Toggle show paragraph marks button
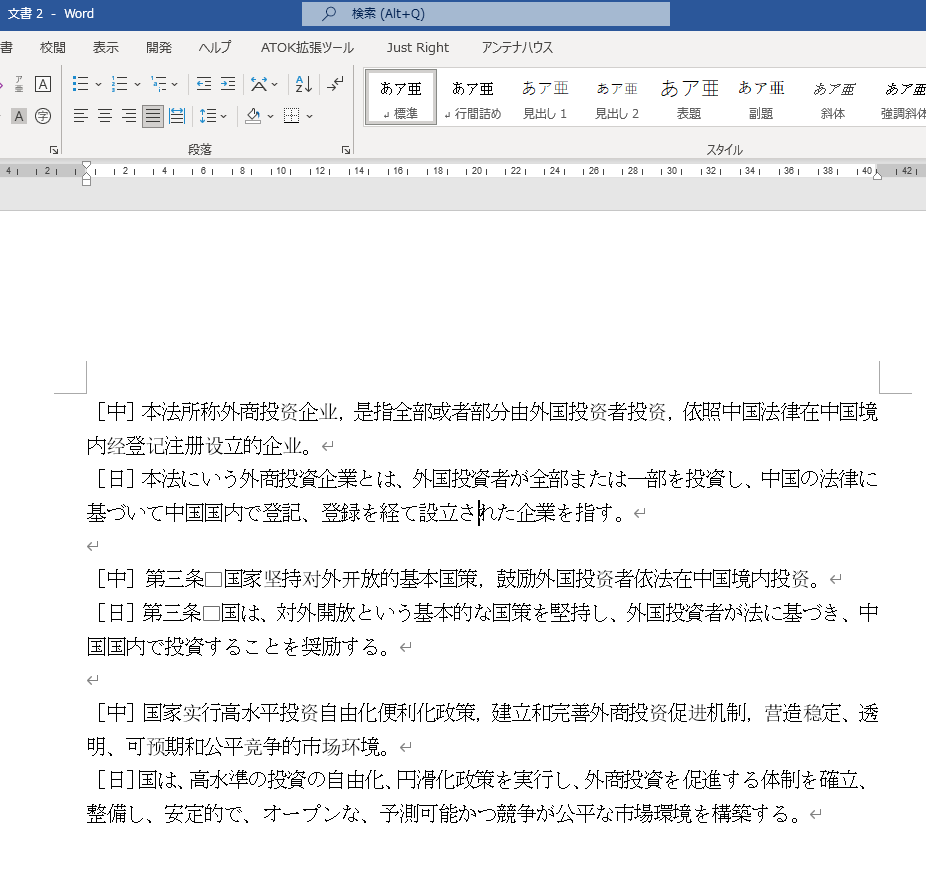The image size is (926, 884). click(x=335, y=84)
